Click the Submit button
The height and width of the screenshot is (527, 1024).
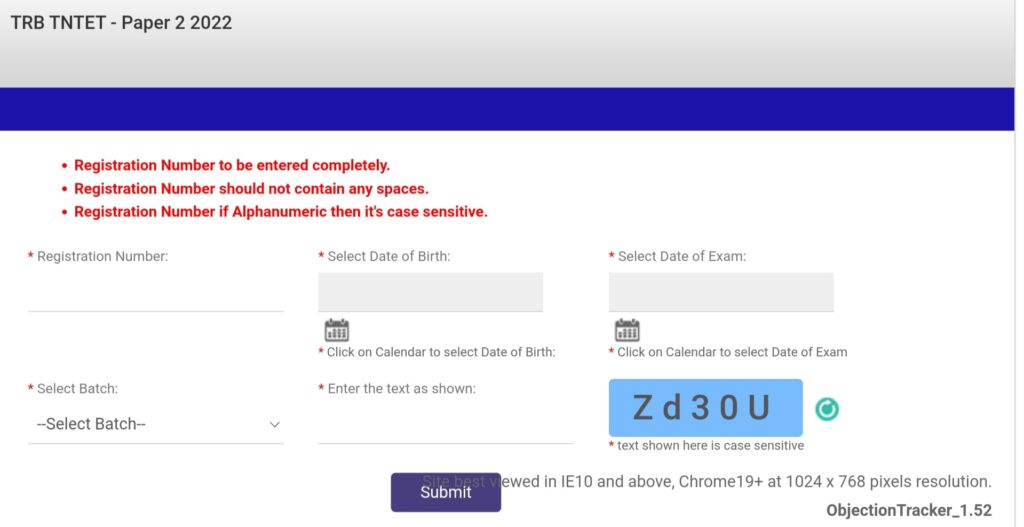tap(446, 492)
